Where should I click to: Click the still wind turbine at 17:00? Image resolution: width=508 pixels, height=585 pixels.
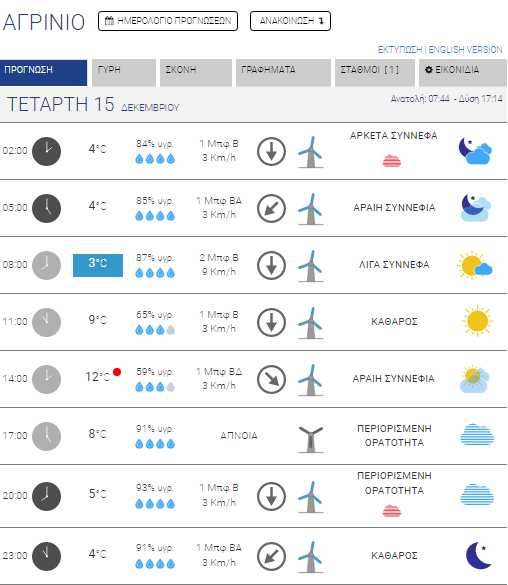pyautogui.click(x=311, y=439)
